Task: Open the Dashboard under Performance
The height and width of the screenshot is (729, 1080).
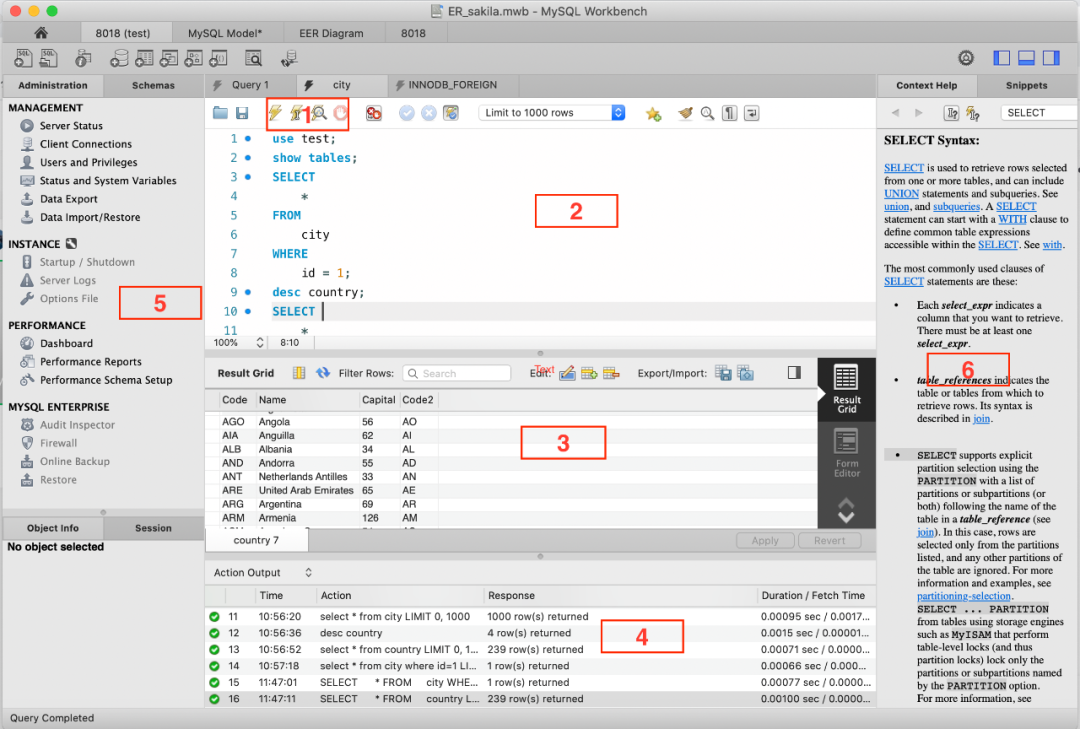Action: pyautogui.click(x=66, y=344)
